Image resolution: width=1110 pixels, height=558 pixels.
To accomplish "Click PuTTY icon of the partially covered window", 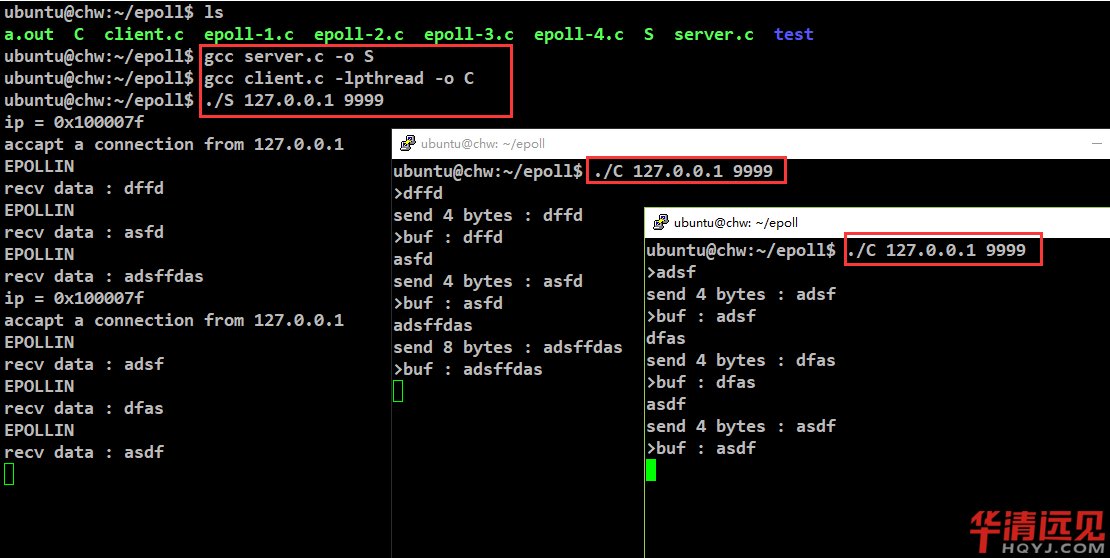I will click(x=407, y=143).
